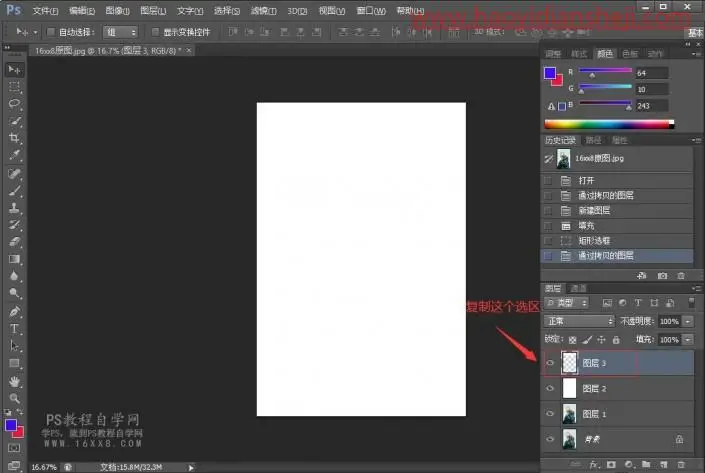Viewport: 705px width, 473px height.
Task: Select the Hand tool
Action: [14, 382]
